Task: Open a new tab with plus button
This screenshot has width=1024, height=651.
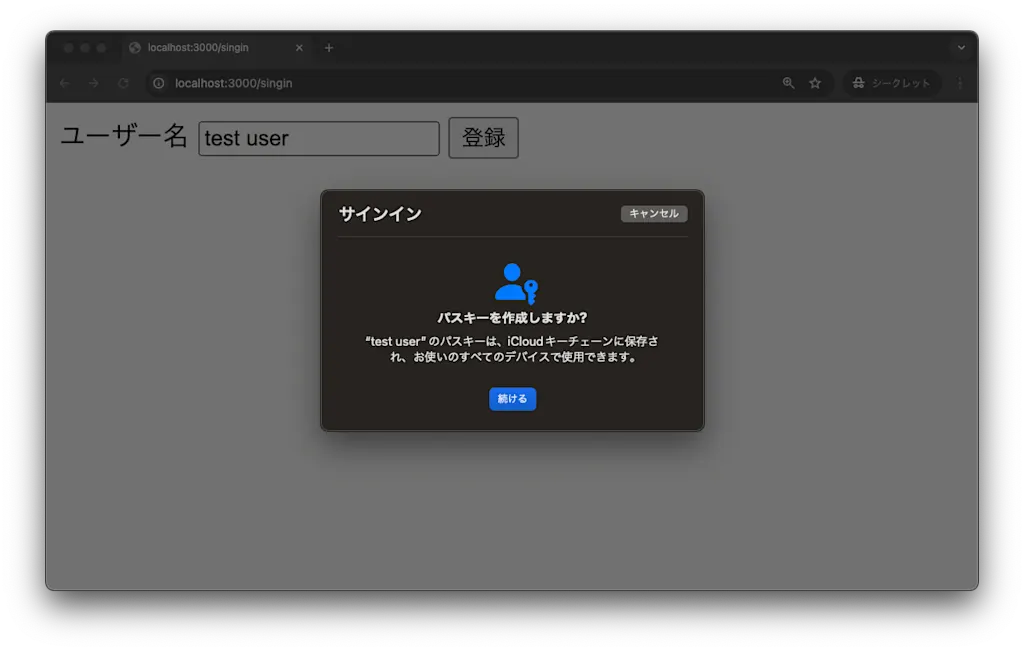Action: (329, 48)
